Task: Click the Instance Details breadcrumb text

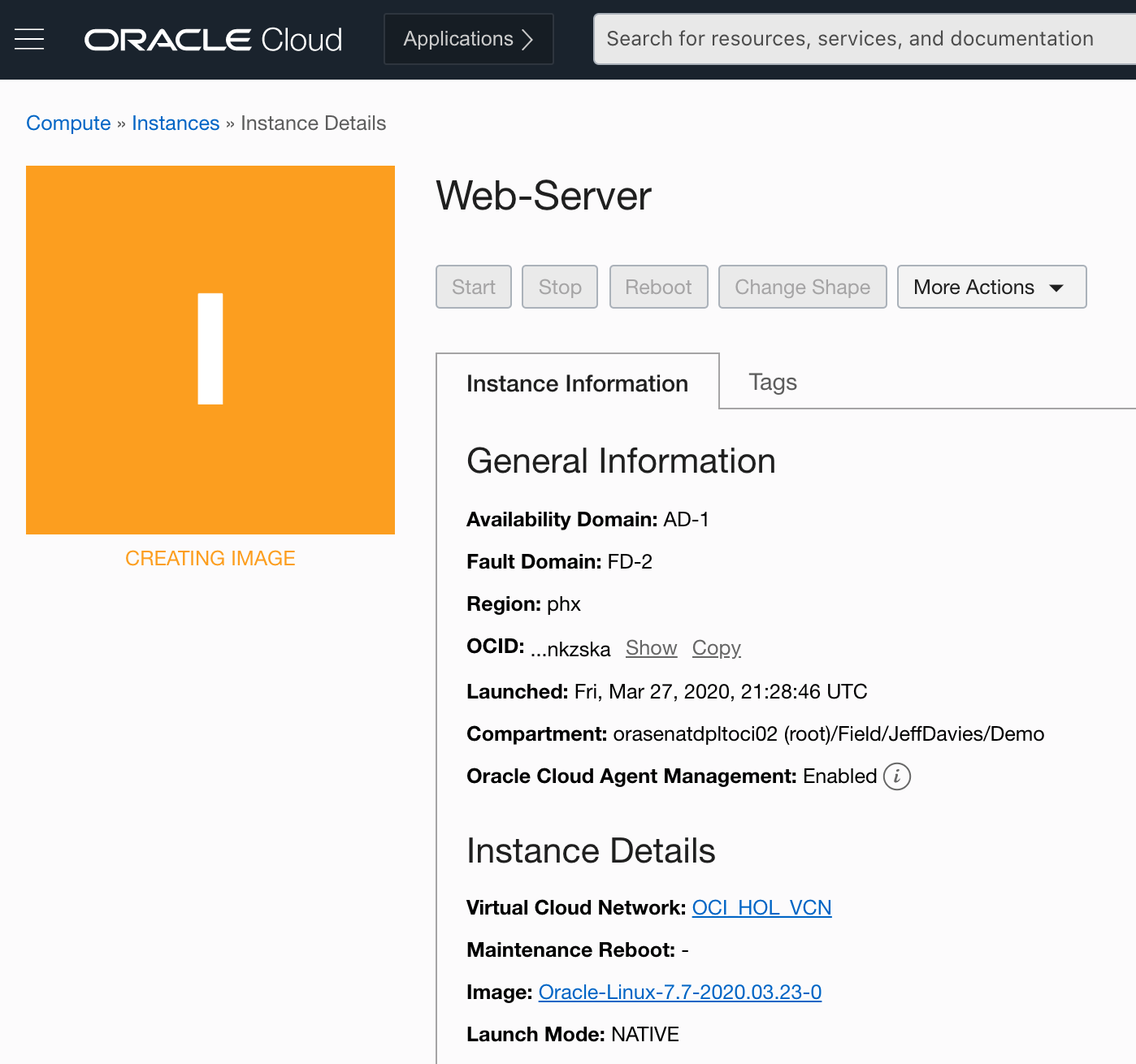Action: click(314, 123)
